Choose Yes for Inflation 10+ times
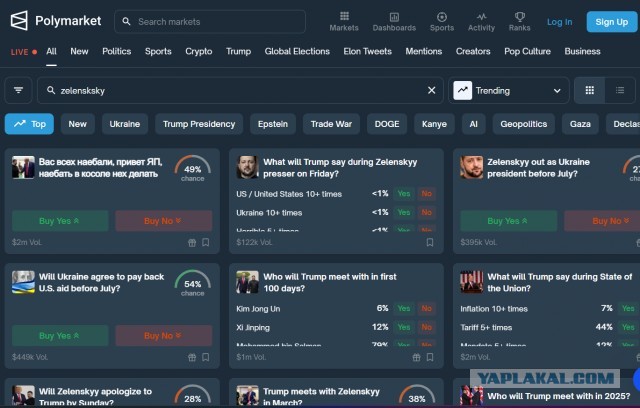 coord(628,308)
